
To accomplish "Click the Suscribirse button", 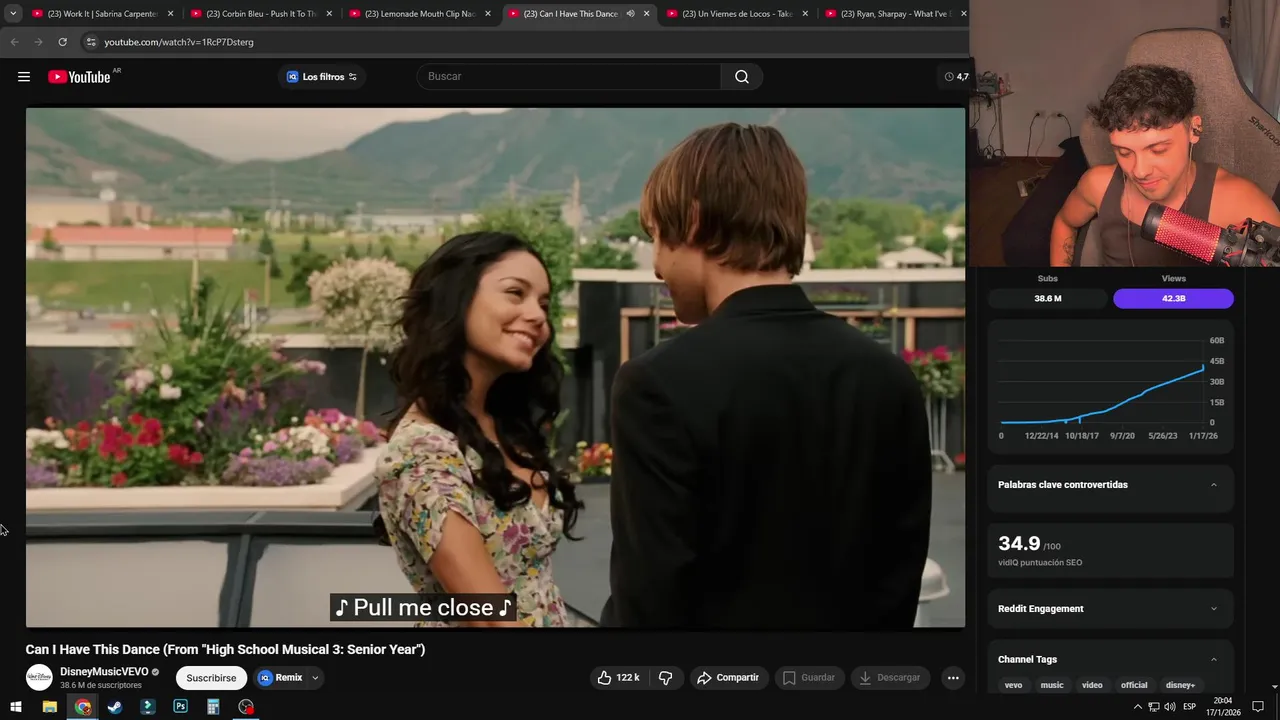I will tap(211, 678).
